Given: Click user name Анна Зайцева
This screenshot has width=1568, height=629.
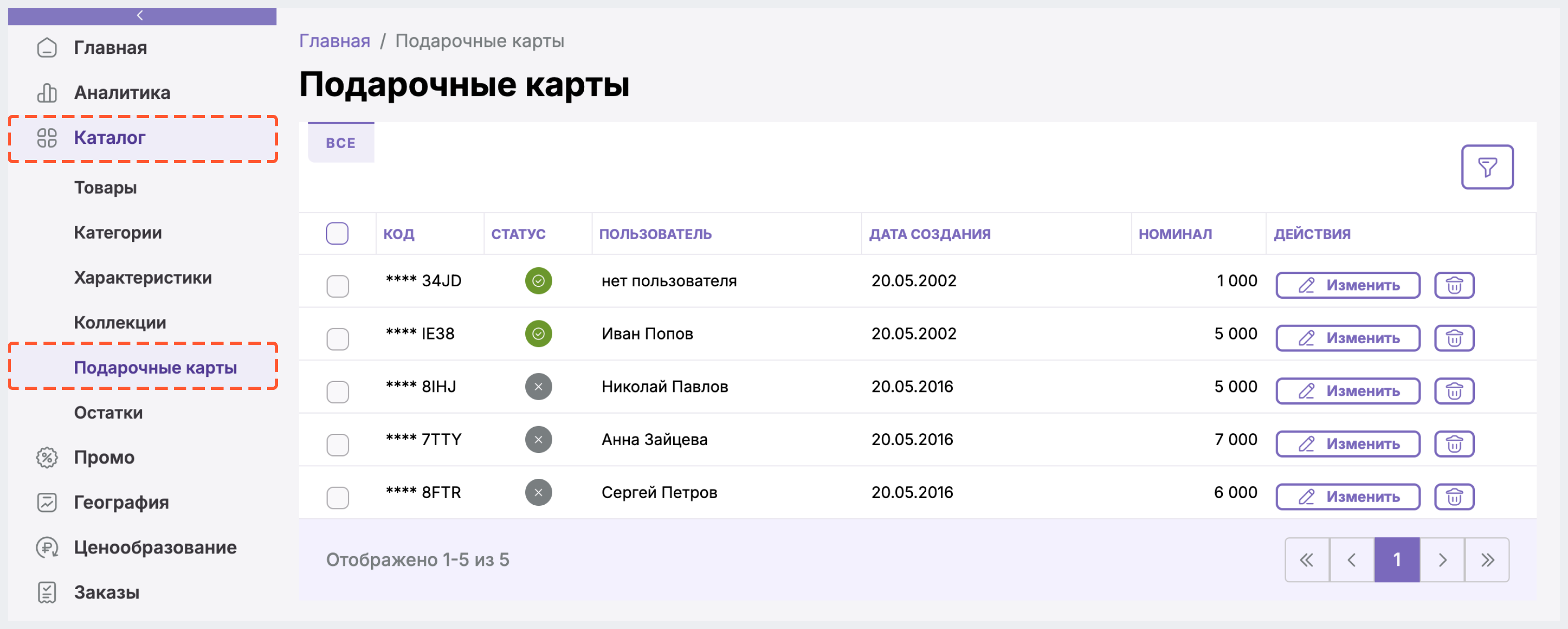Looking at the screenshot, I should coord(654,440).
